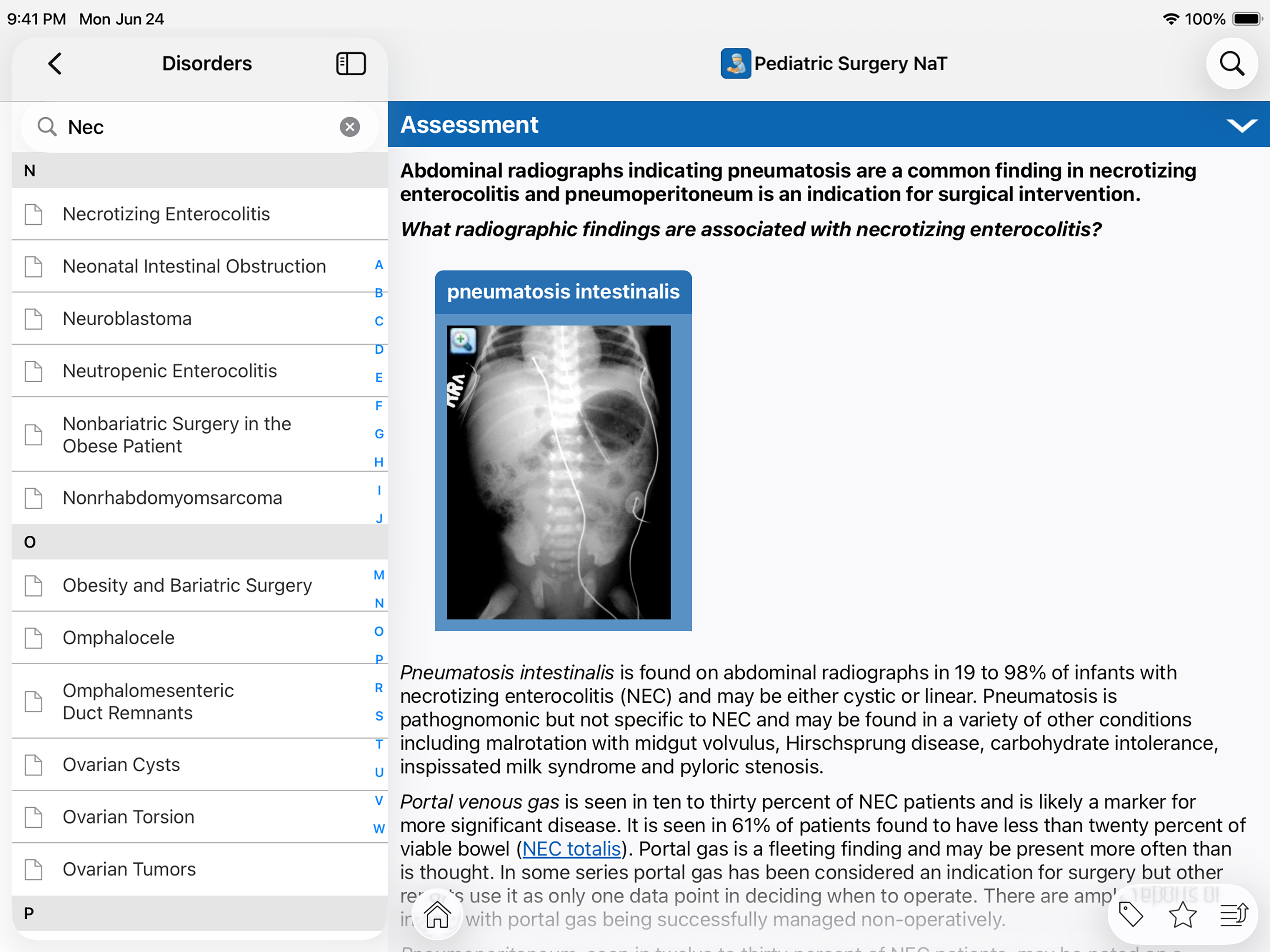Click document icon beside Neuroblastoma
The image size is (1270, 952).
point(33,319)
